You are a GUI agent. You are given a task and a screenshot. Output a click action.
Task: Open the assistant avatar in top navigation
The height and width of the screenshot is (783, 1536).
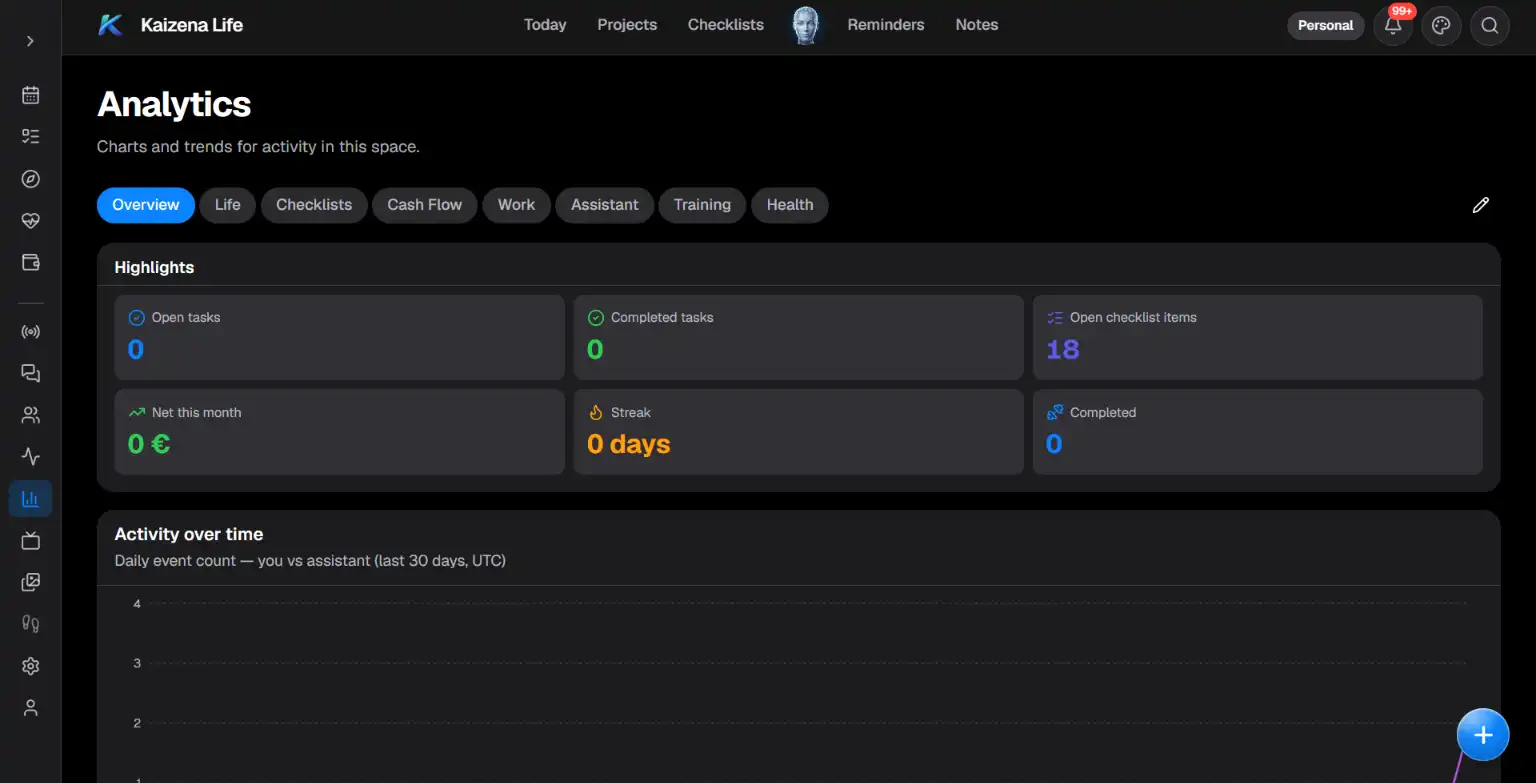(805, 25)
